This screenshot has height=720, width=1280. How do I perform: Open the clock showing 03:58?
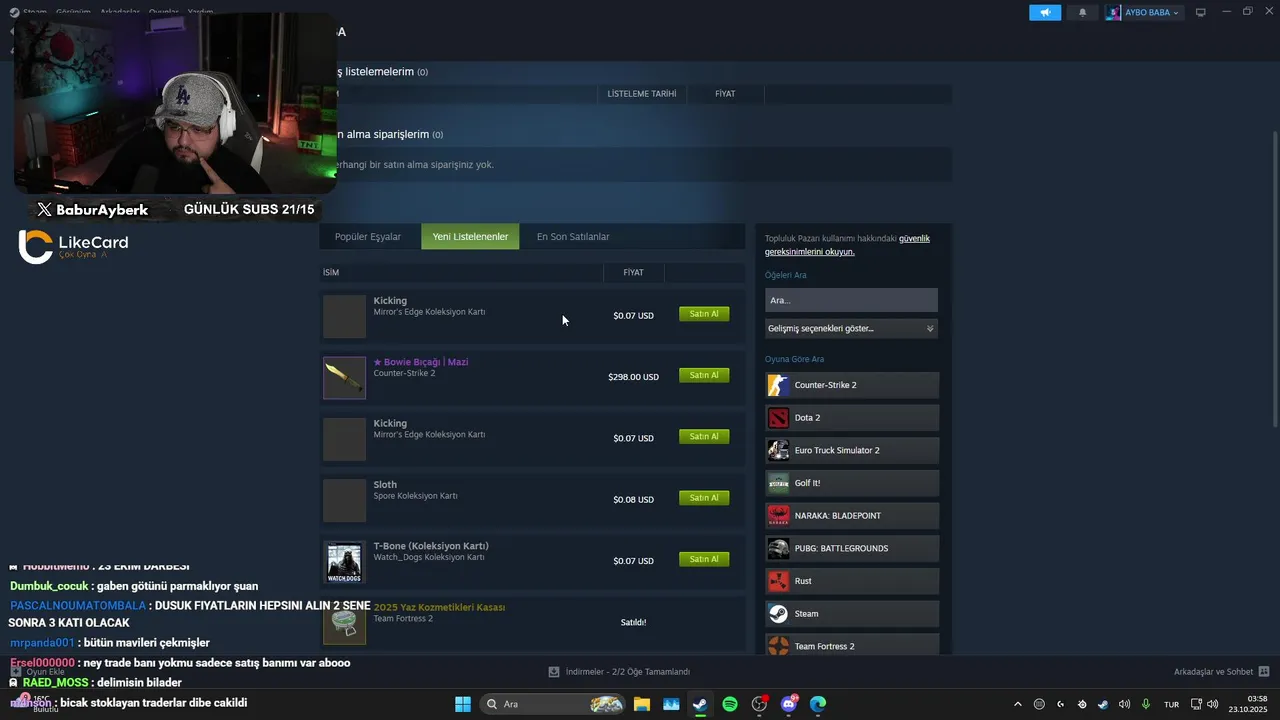pos(1250,704)
